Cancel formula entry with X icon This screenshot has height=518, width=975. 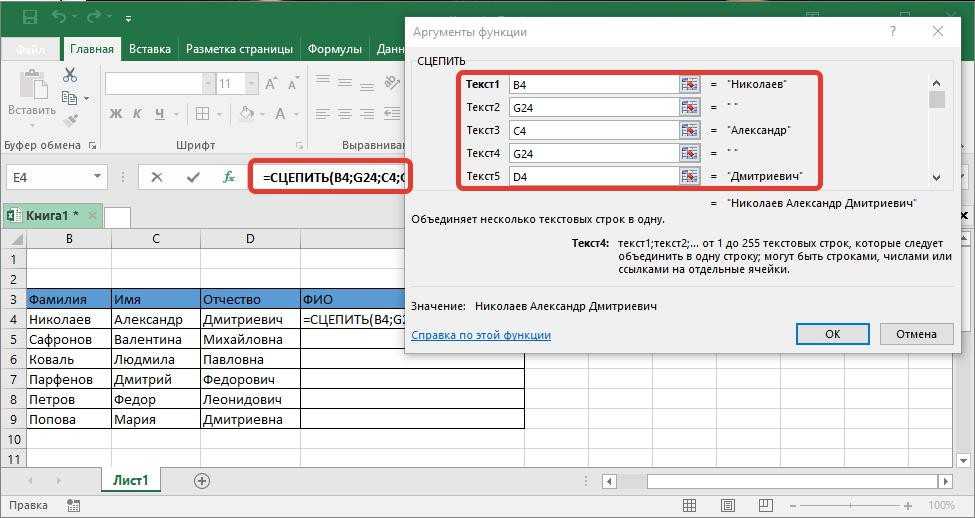click(157, 177)
